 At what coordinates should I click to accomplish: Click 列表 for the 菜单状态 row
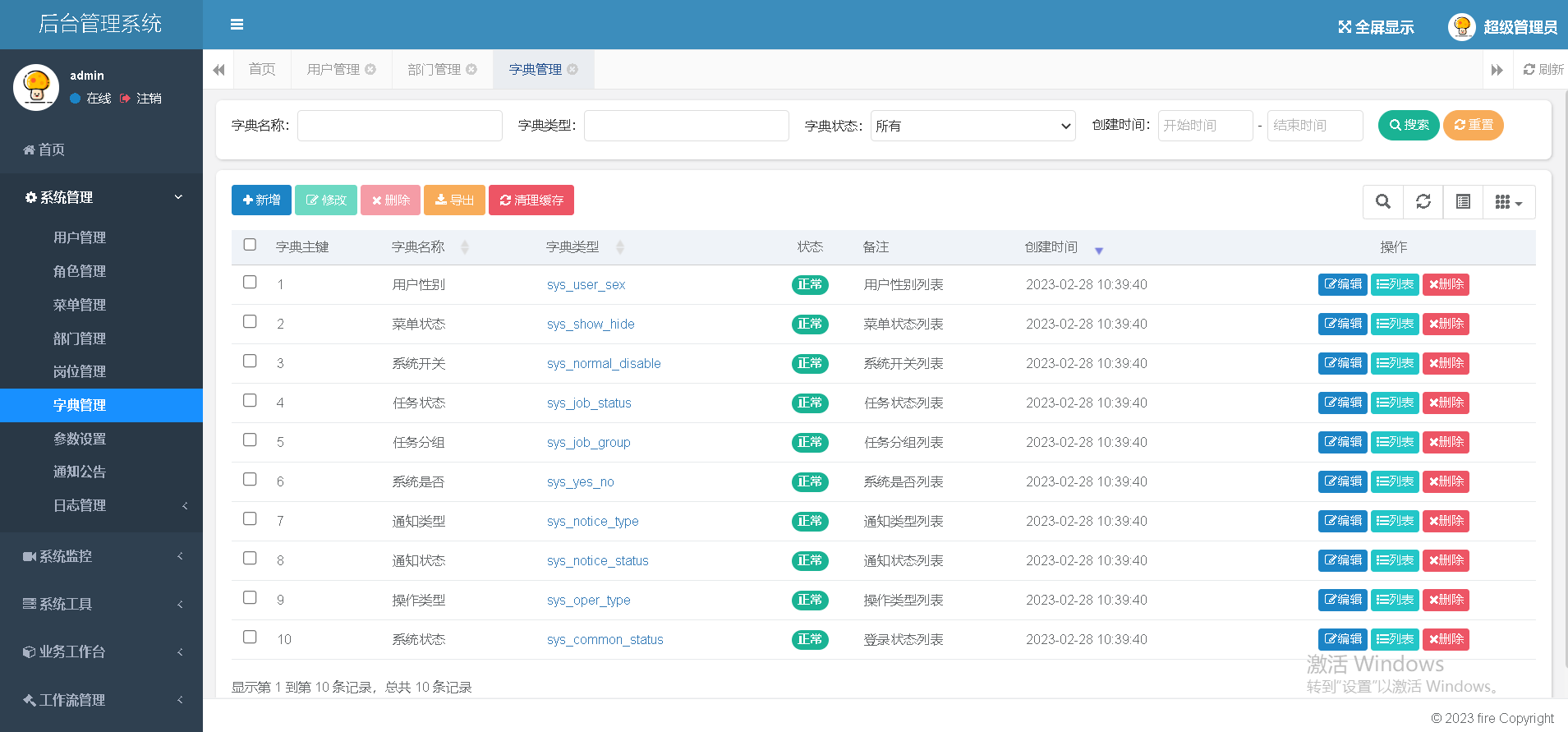click(1395, 324)
